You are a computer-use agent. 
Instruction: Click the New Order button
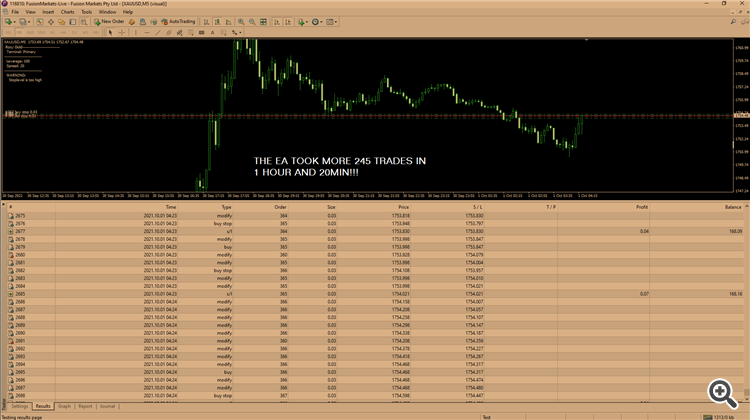(x=109, y=22)
